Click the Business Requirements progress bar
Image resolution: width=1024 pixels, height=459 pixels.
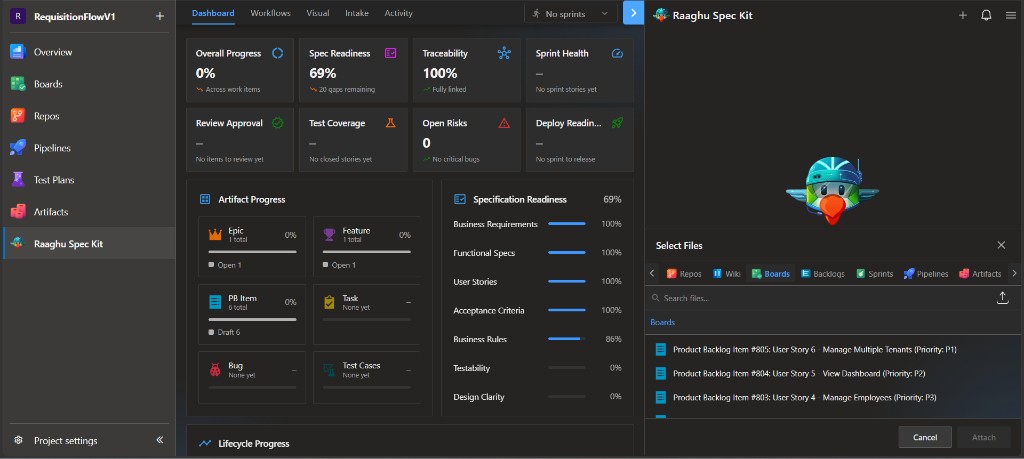coord(567,224)
